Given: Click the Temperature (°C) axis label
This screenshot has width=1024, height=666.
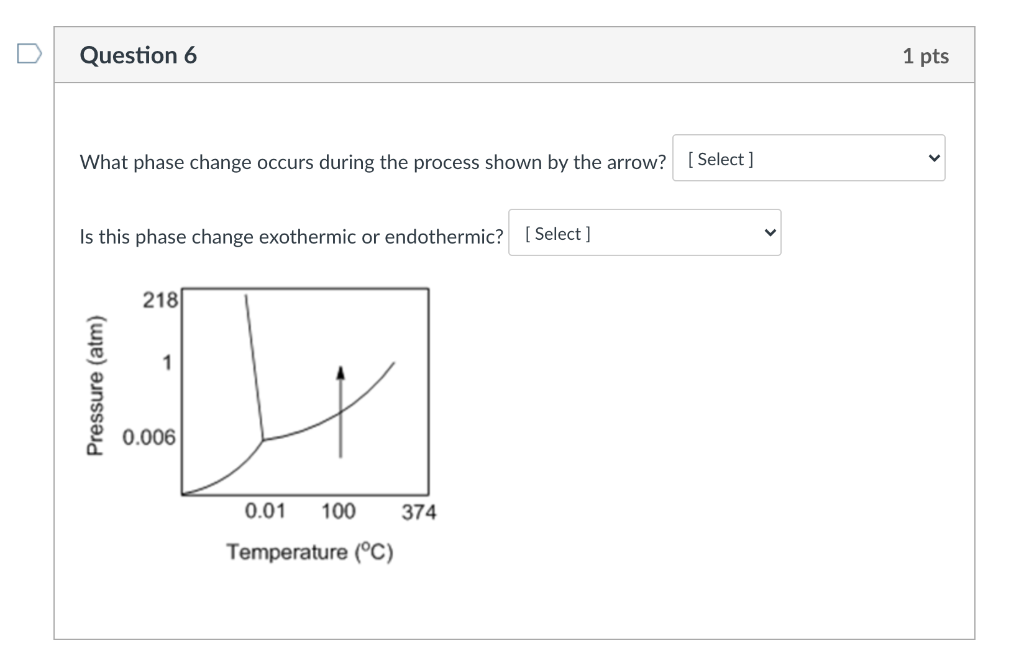Looking at the screenshot, I should pos(309,551).
